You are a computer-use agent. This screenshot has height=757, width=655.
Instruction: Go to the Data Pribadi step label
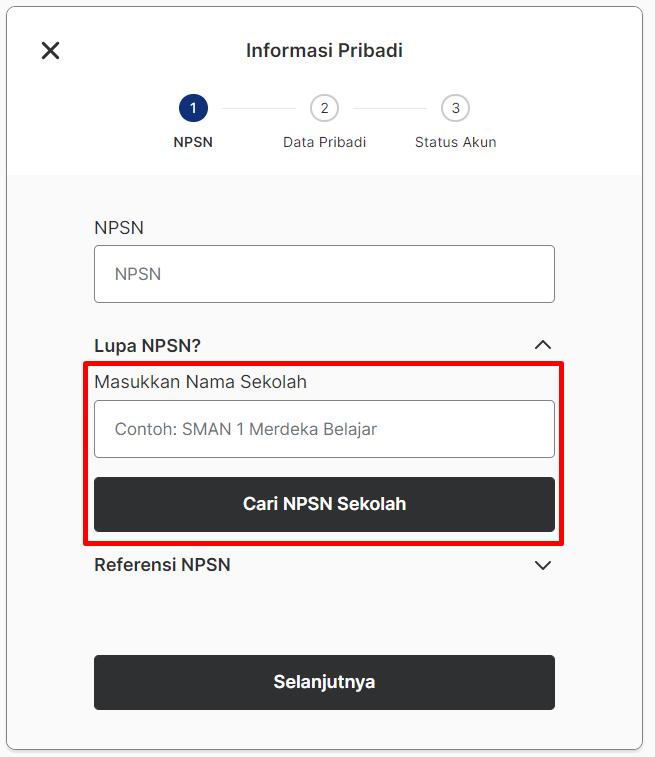pyautogui.click(x=324, y=142)
